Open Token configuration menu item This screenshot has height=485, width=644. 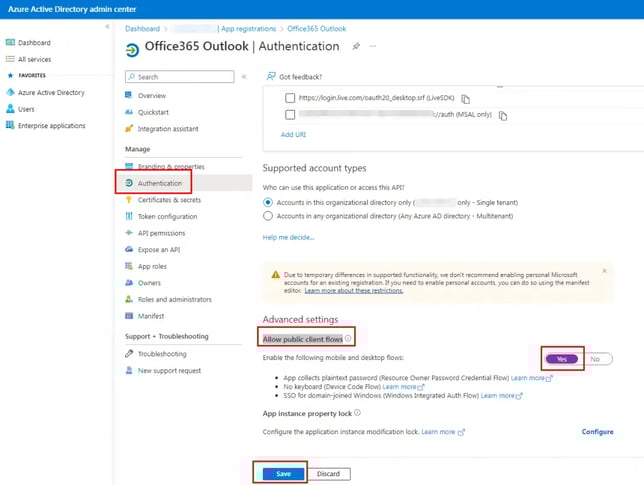tap(167, 216)
